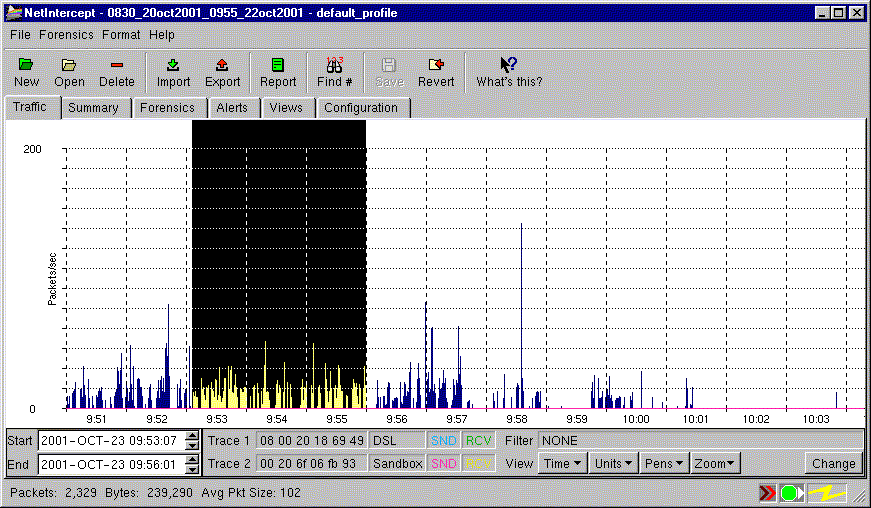Click the 9:53 time axis label
The width and height of the screenshot is (871, 508).
point(217,419)
